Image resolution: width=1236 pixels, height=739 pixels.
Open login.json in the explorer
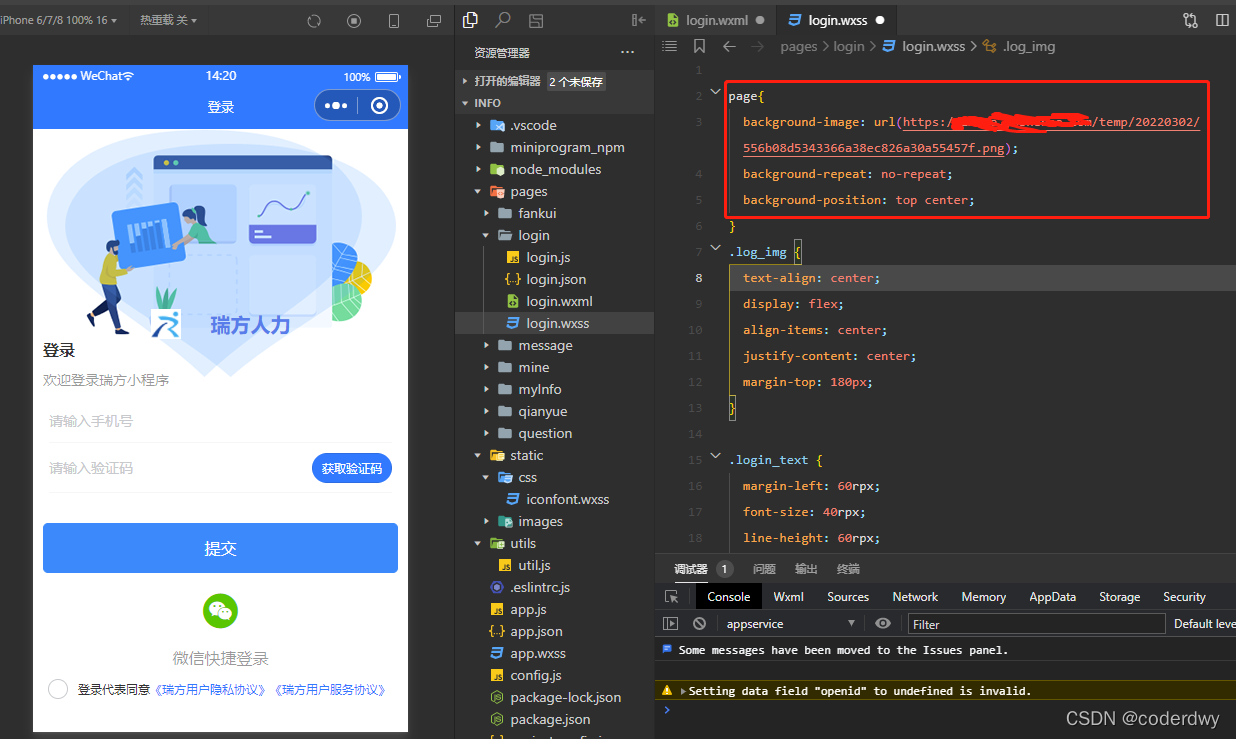pyautogui.click(x=555, y=279)
